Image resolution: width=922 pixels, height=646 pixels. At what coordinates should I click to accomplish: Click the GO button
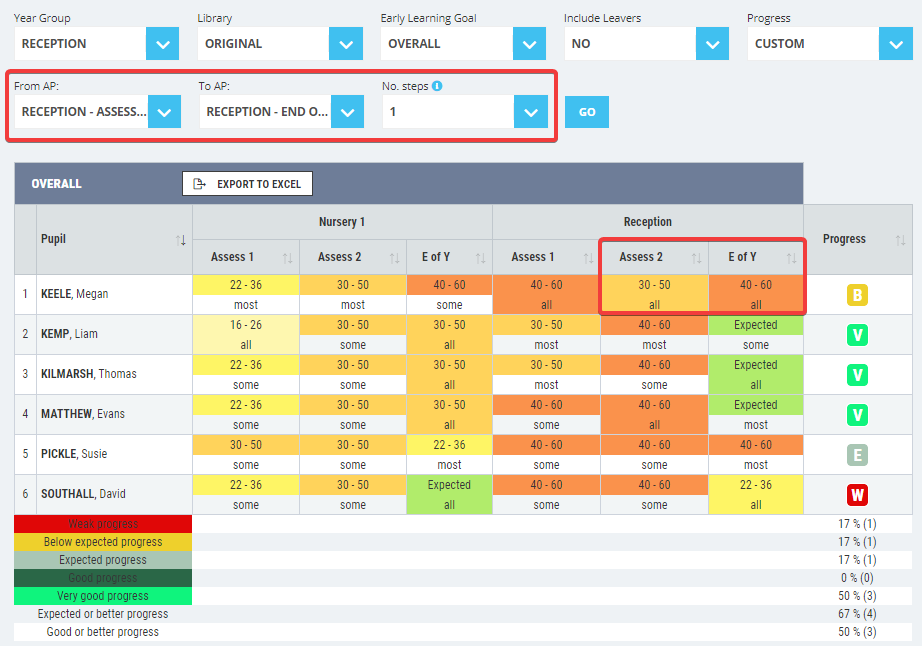pos(586,112)
